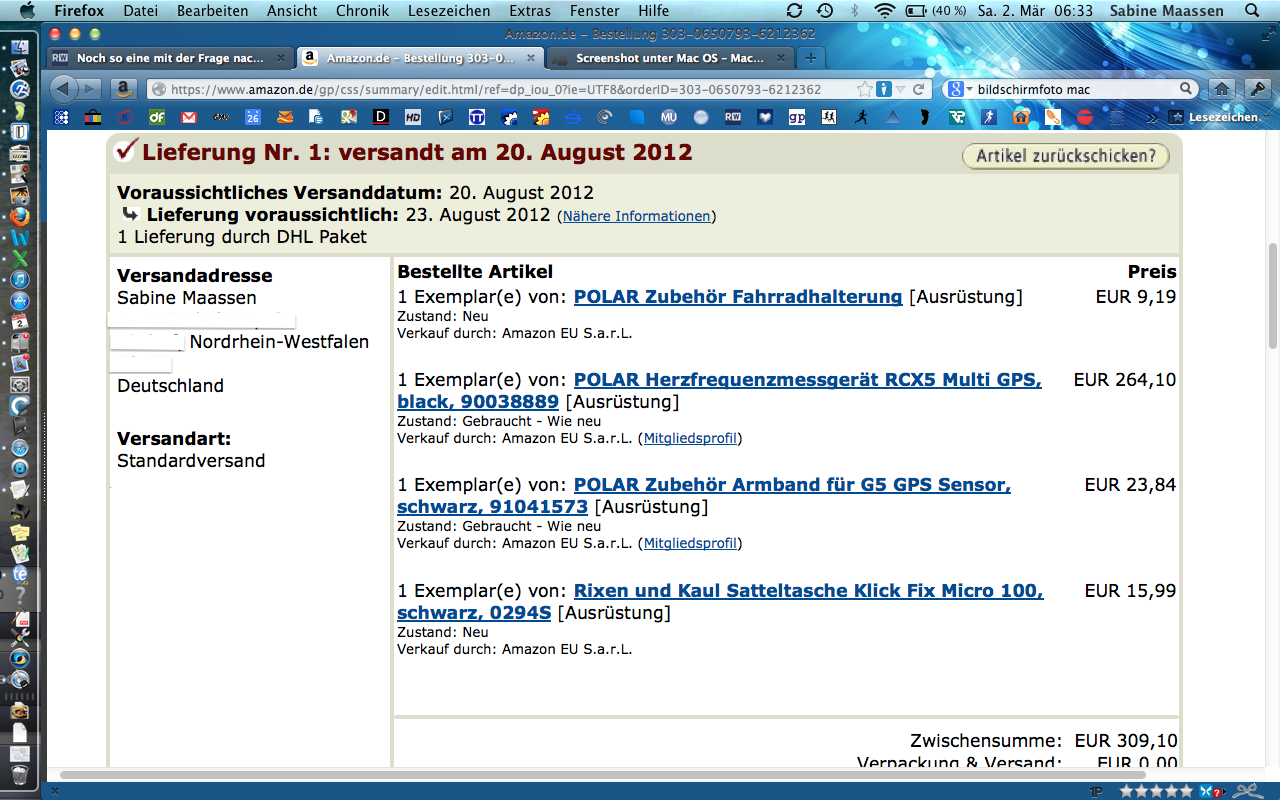Screen dimensions: 1280x800
Task: Open the POLAR Zubehör Fahrradhalterung link
Action: [737, 297]
